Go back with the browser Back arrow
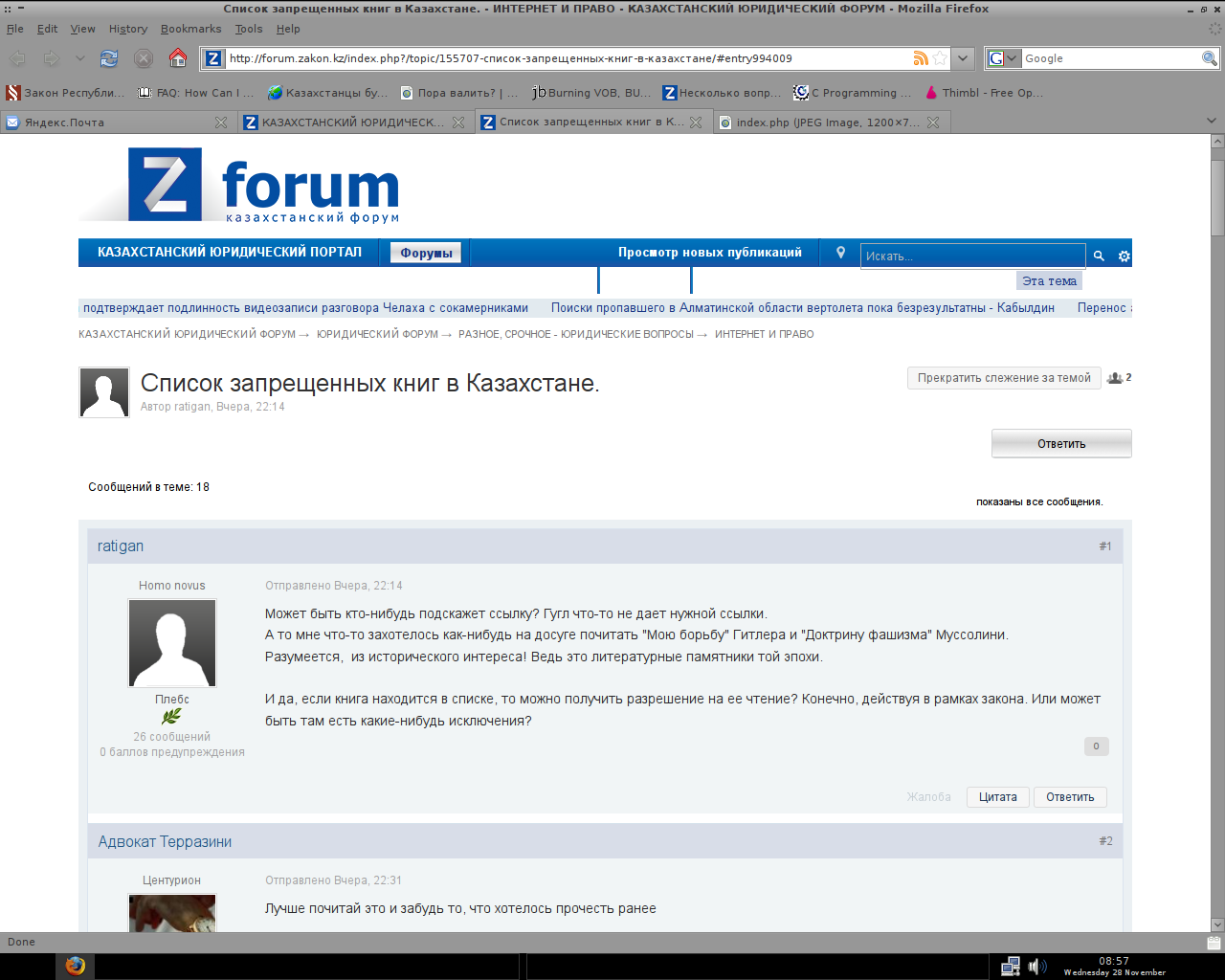 19,58
